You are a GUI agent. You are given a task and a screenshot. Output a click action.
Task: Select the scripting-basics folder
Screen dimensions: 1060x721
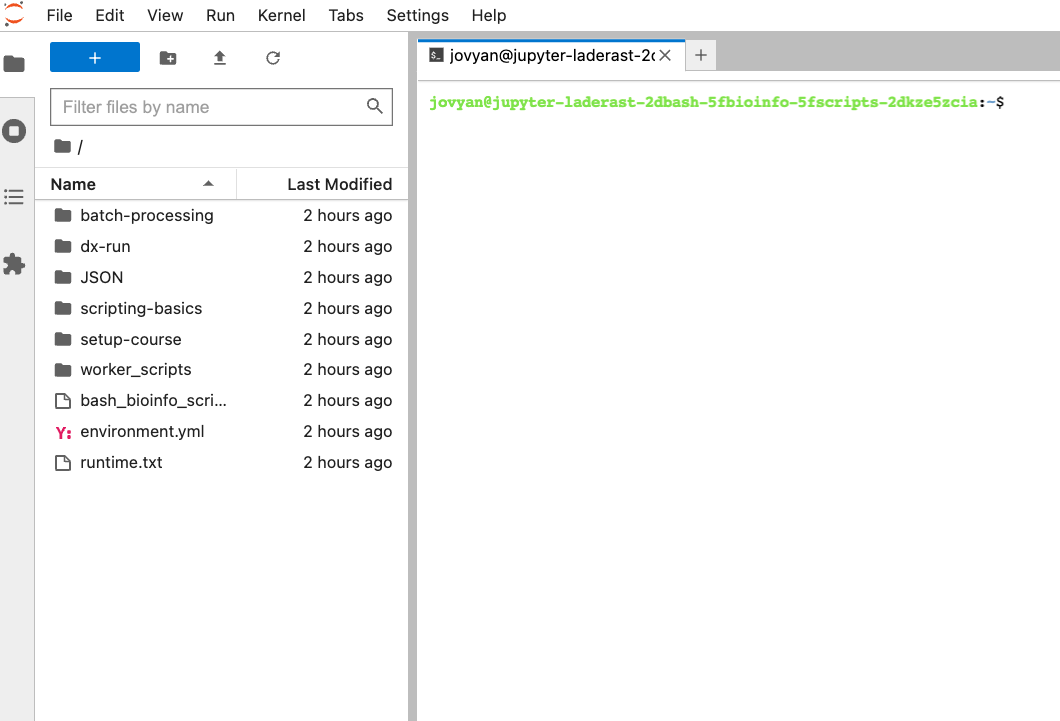221,309
